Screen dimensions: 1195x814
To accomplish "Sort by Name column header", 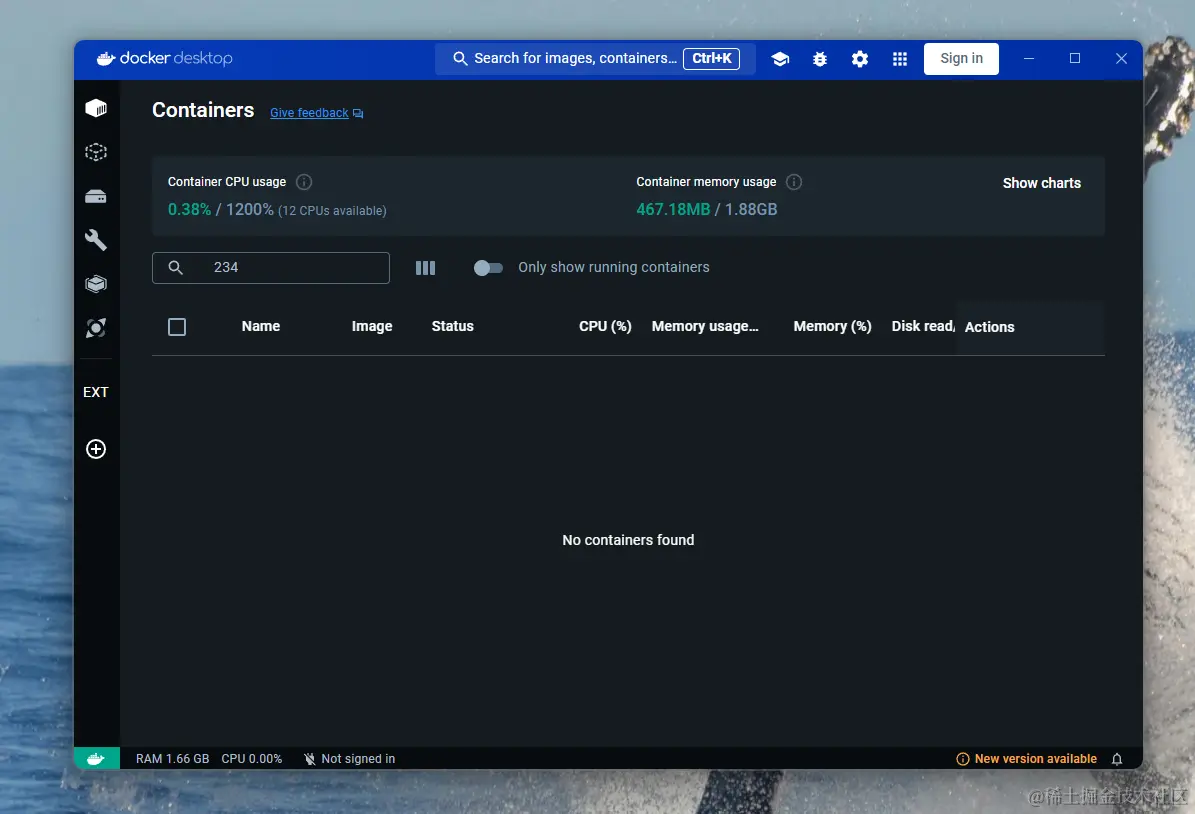I will tap(261, 326).
